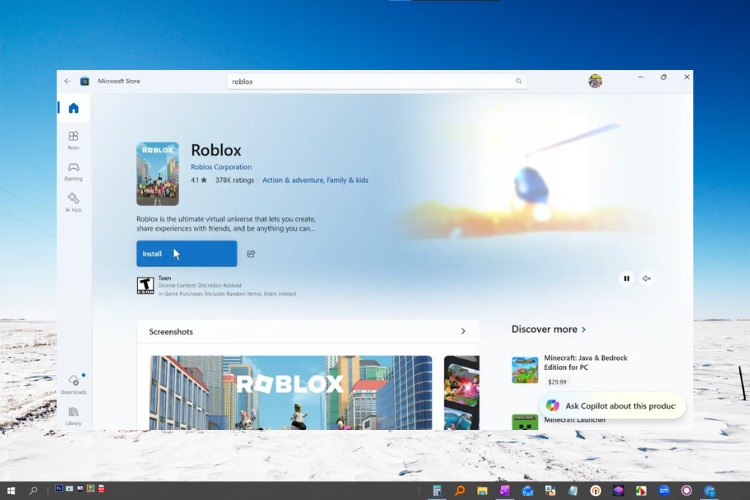Focus the search box containing roblox

(376, 81)
